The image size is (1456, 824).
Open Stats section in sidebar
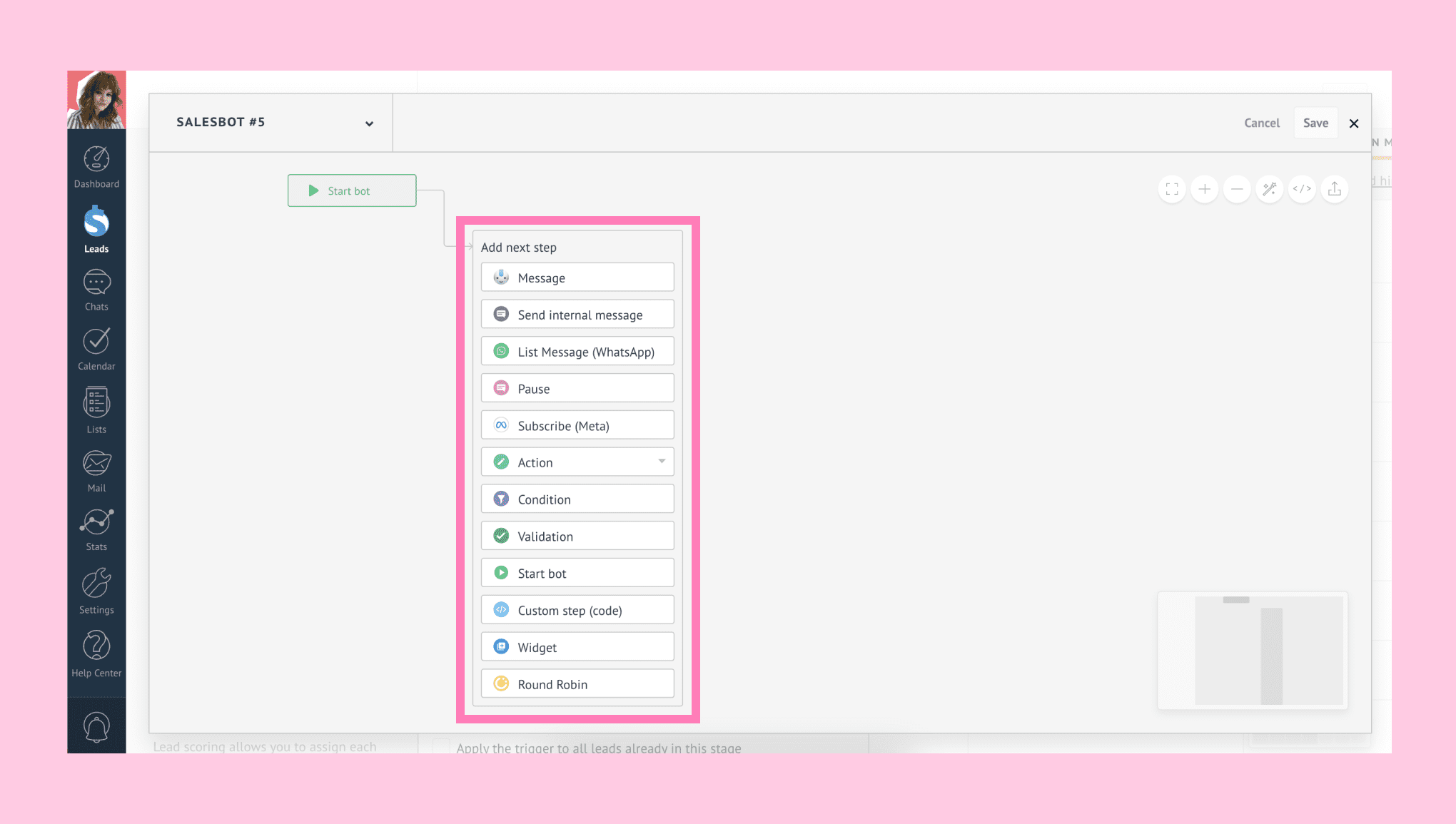point(96,530)
